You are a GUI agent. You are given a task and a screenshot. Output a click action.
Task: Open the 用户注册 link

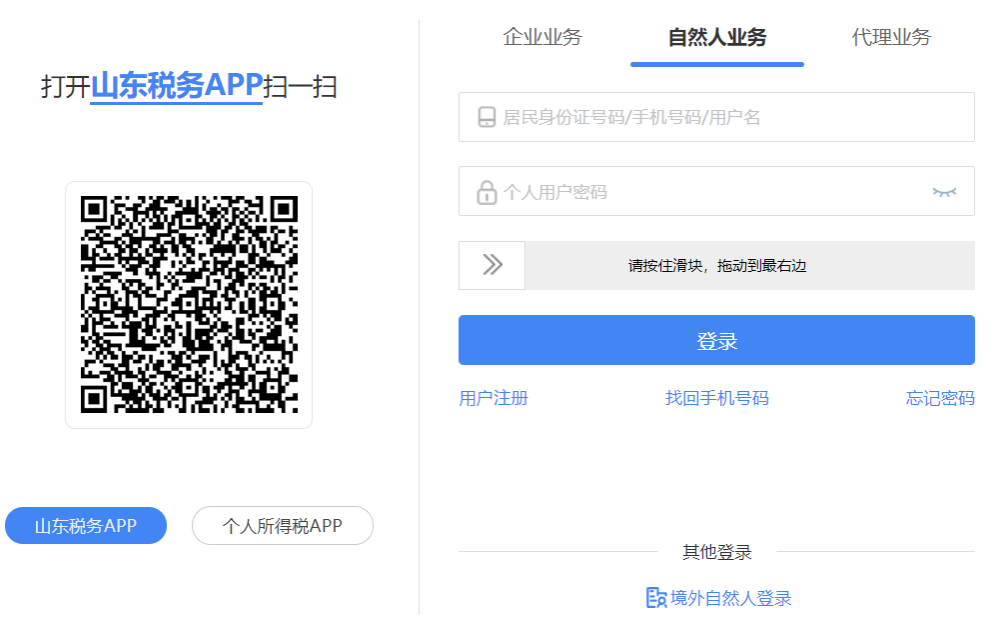click(494, 398)
